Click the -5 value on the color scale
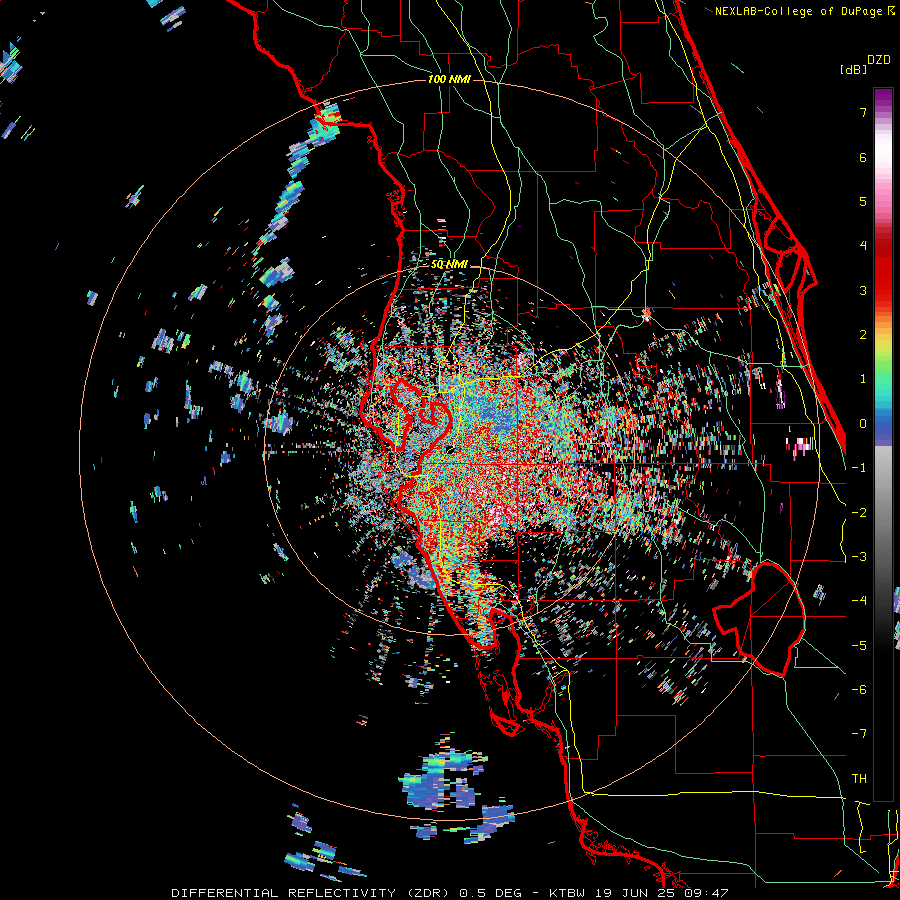The width and height of the screenshot is (900, 900). tap(859, 646)
